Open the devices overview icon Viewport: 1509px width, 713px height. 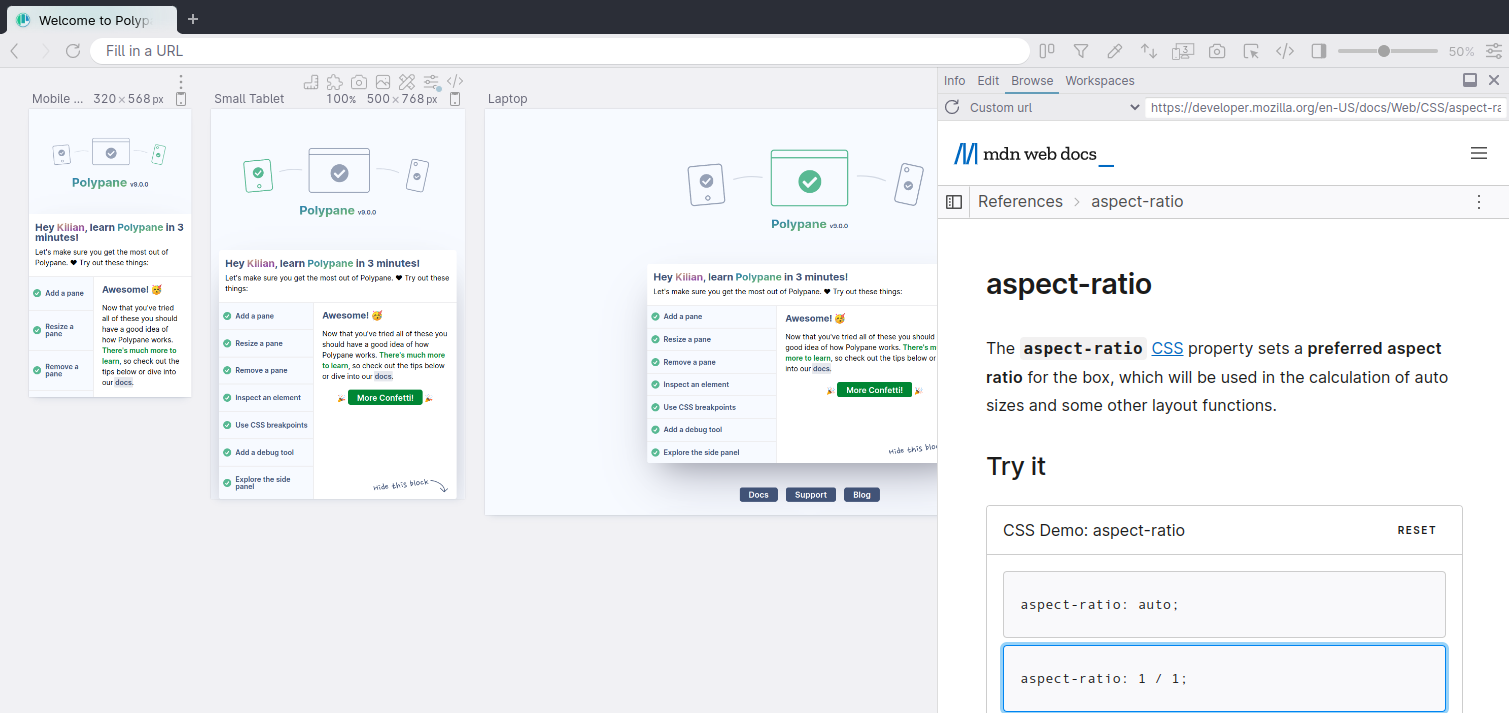[1183, 51]
